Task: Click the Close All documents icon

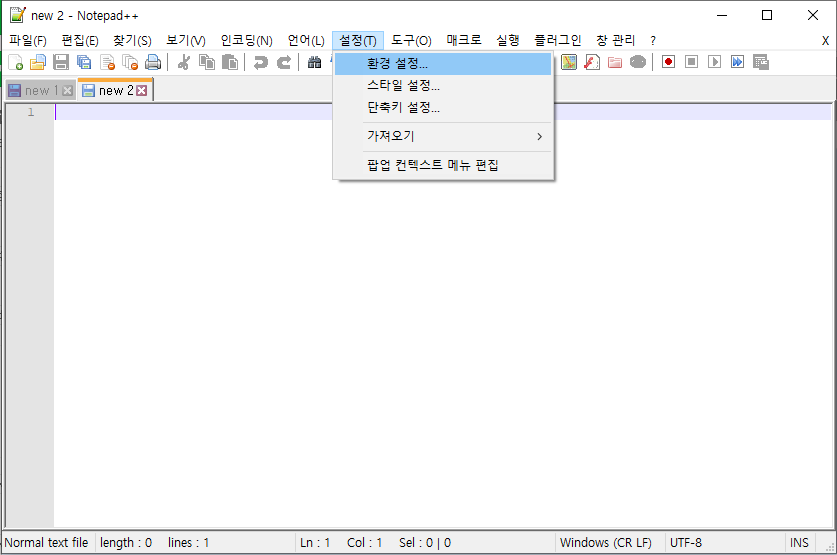Action: (130, 62)
